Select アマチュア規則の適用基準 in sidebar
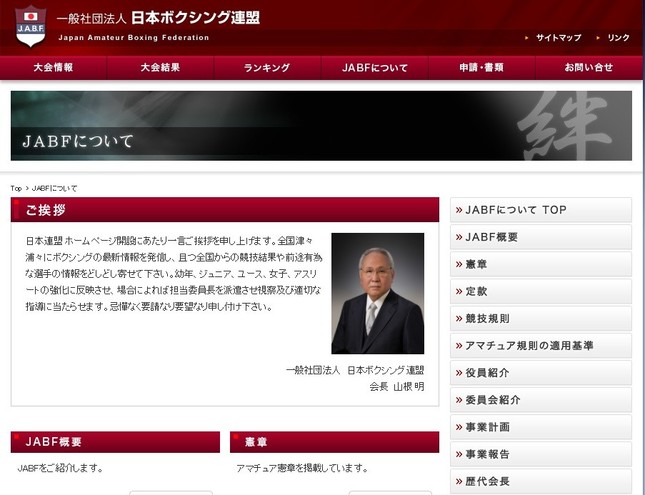The width and height of the screenshot is (645, 495). pyautogui.click(x=541, y=346)
